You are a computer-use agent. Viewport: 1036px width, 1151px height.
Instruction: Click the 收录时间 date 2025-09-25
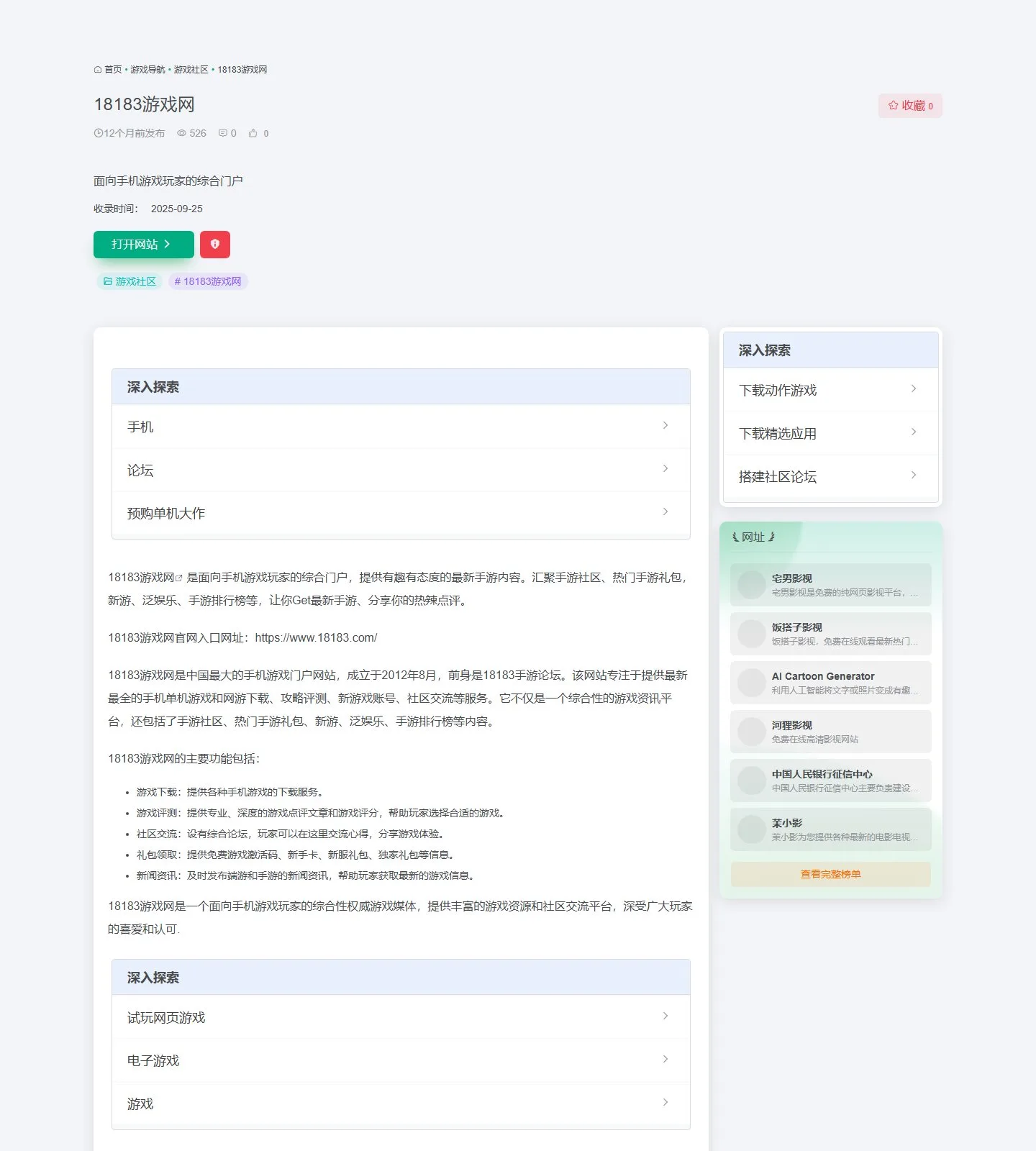coord(177,209)
